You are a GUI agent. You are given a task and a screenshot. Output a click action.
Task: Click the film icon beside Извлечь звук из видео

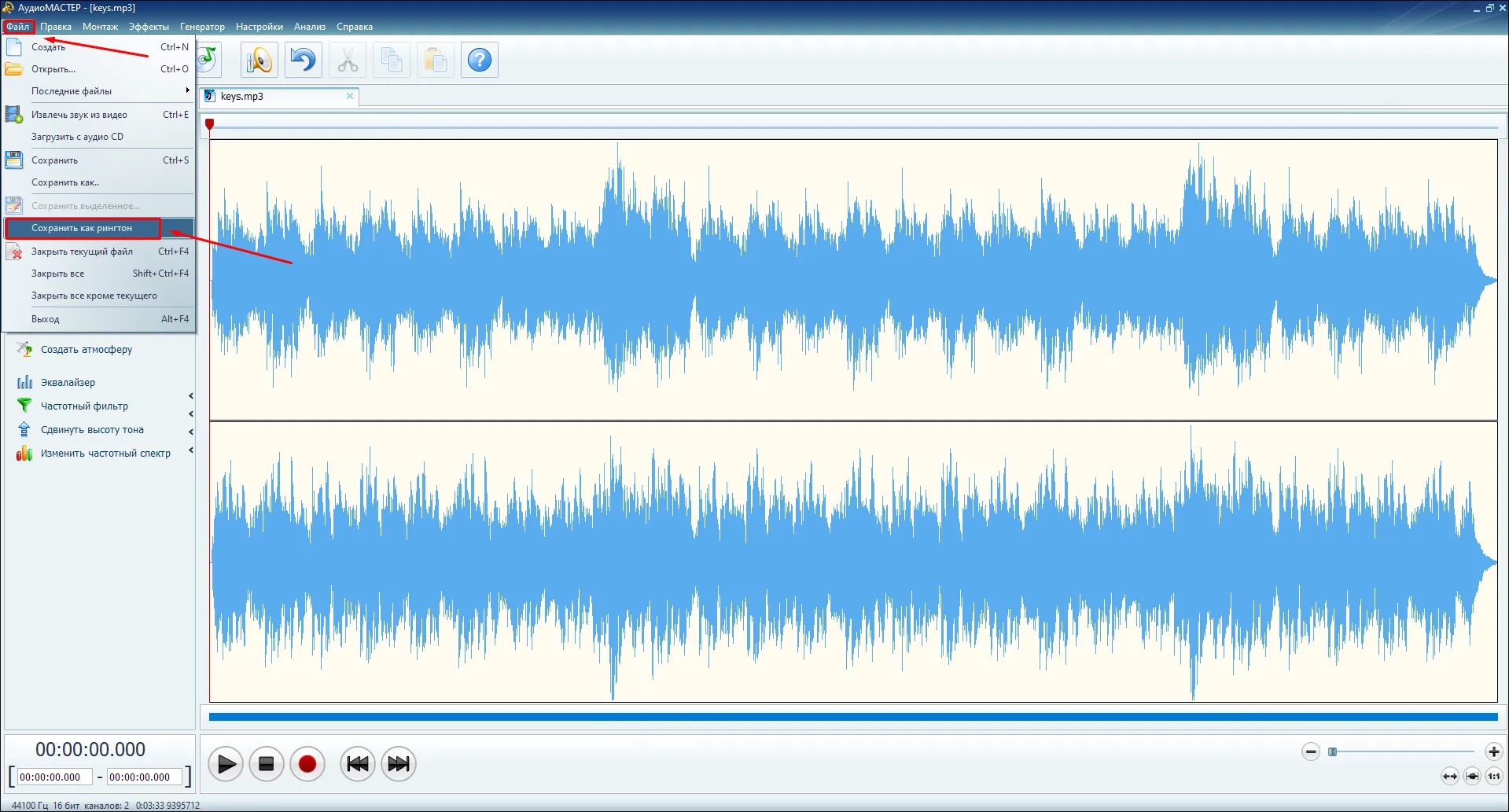pyautogui.click(x=13, y=115)
